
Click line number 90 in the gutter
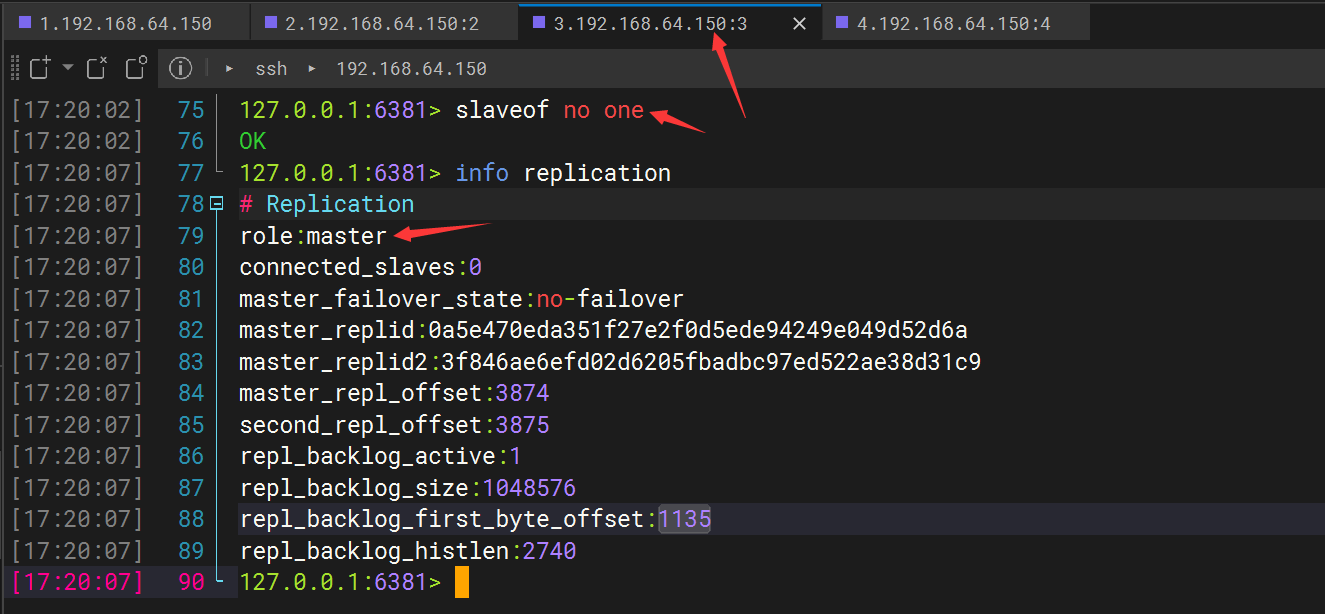click(x=190, y=581)
